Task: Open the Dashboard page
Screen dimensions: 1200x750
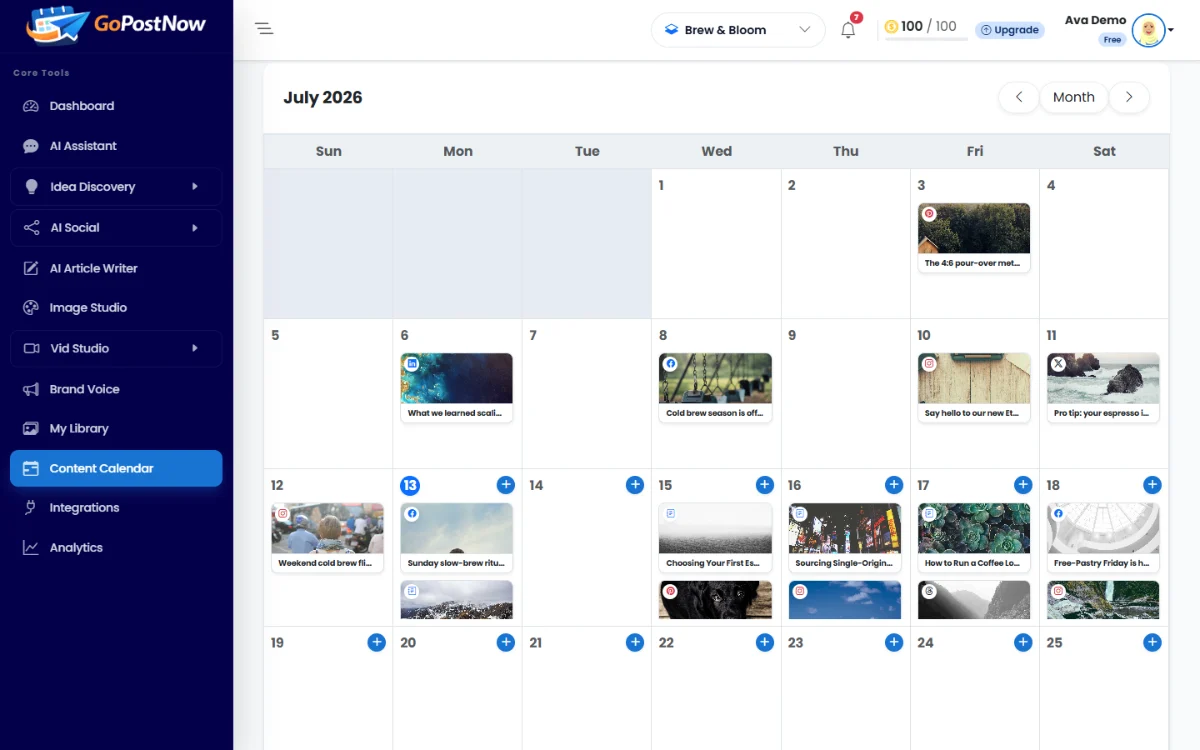Action: [116, 106]
